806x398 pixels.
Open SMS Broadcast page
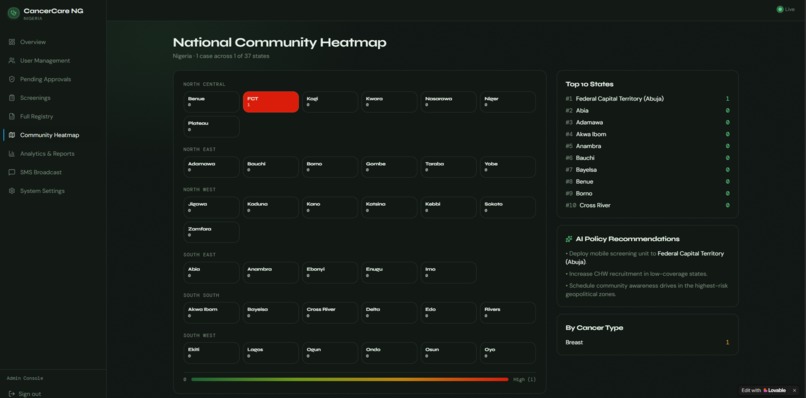coord(53,172)
